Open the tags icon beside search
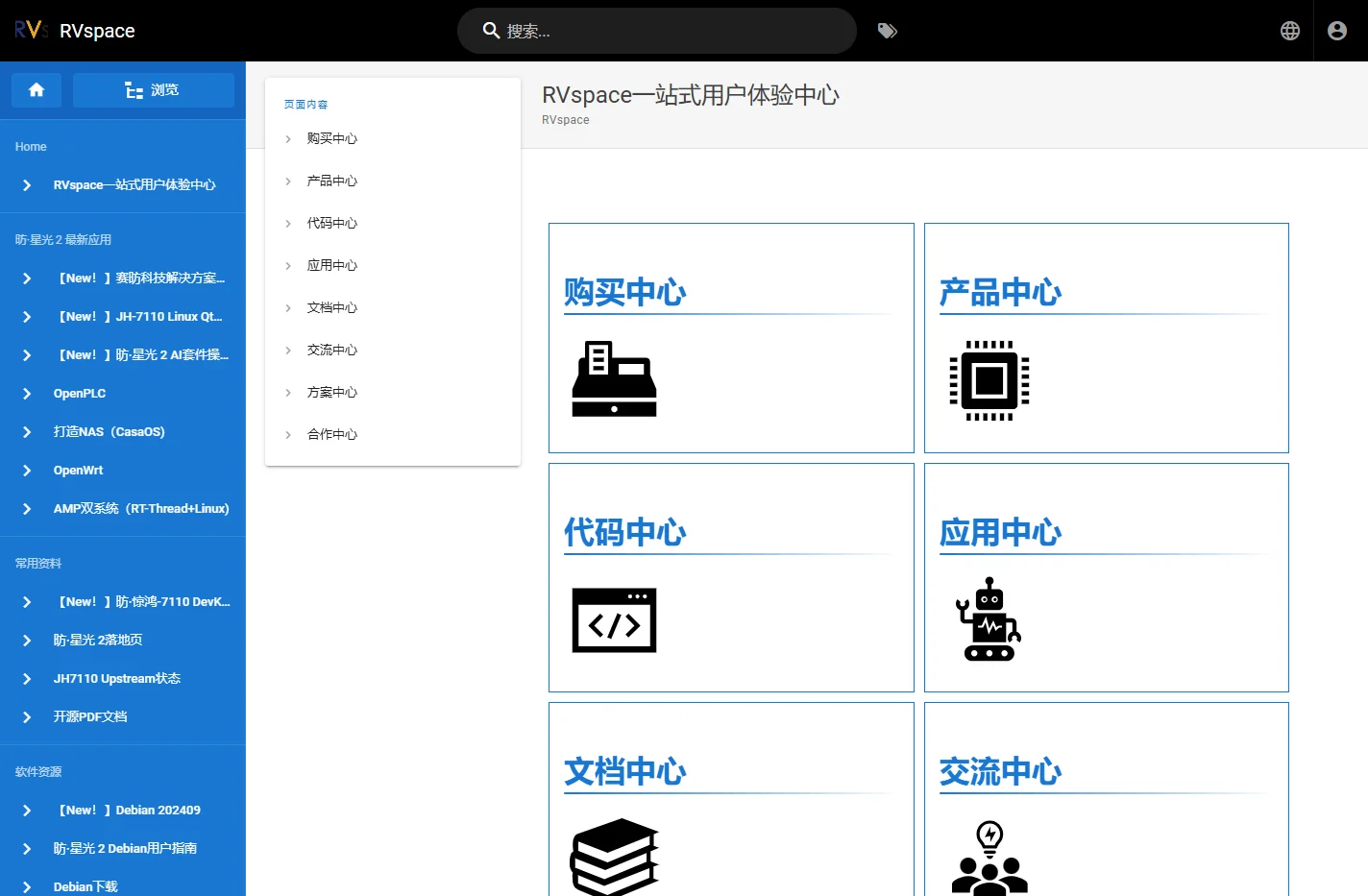Image resolution: width=1368 pixels, height=896 pixels. pyautogui.click(x=888, y=31)
